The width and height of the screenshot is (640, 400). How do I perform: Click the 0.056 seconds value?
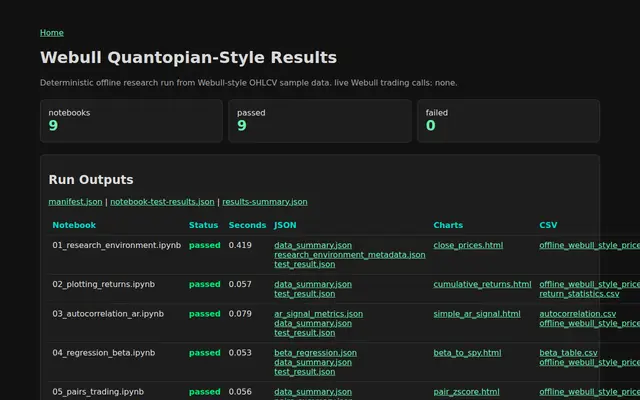tap(240, 392)
